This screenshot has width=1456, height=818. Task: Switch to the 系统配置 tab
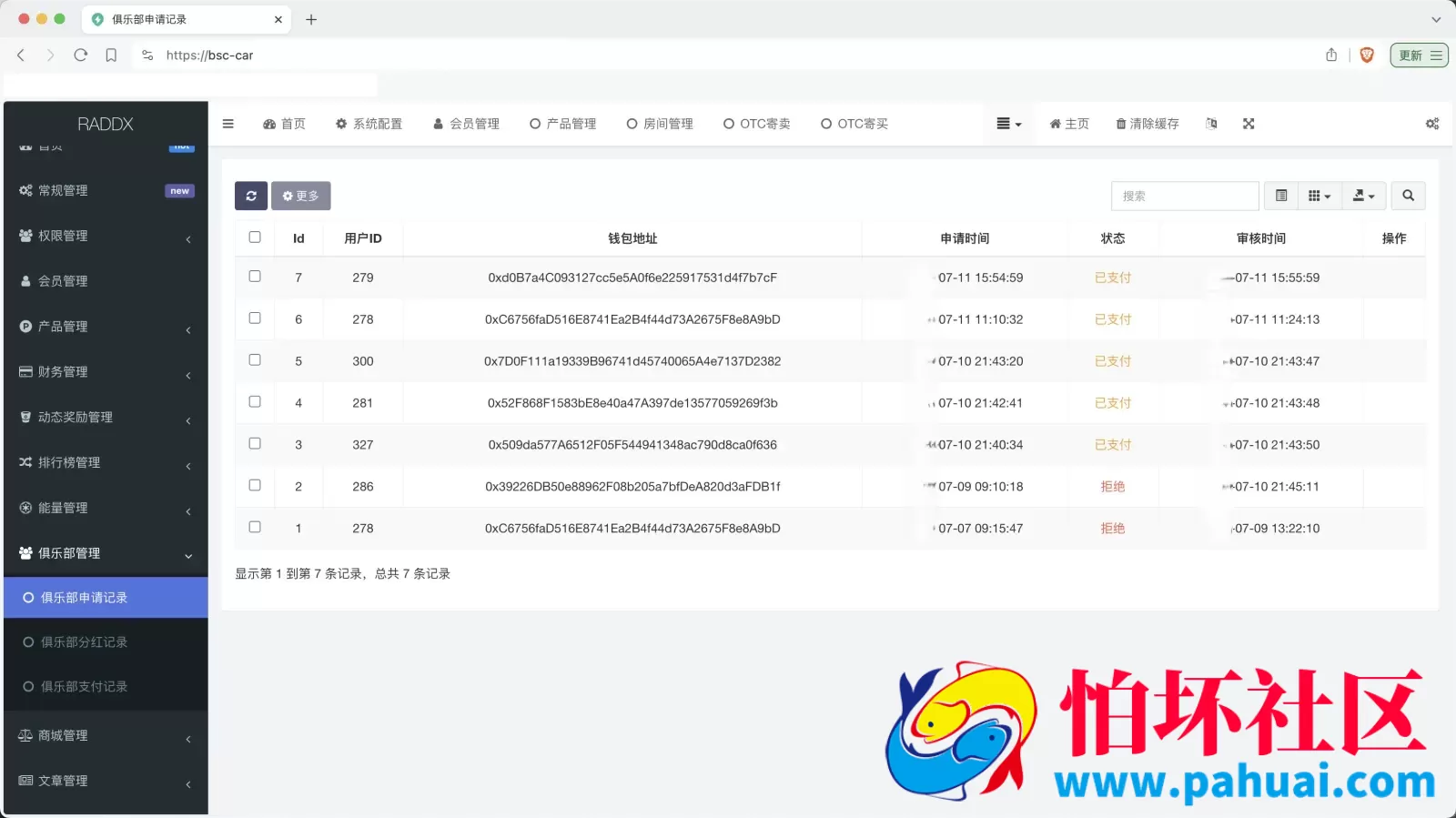click(x=369, y=124)
